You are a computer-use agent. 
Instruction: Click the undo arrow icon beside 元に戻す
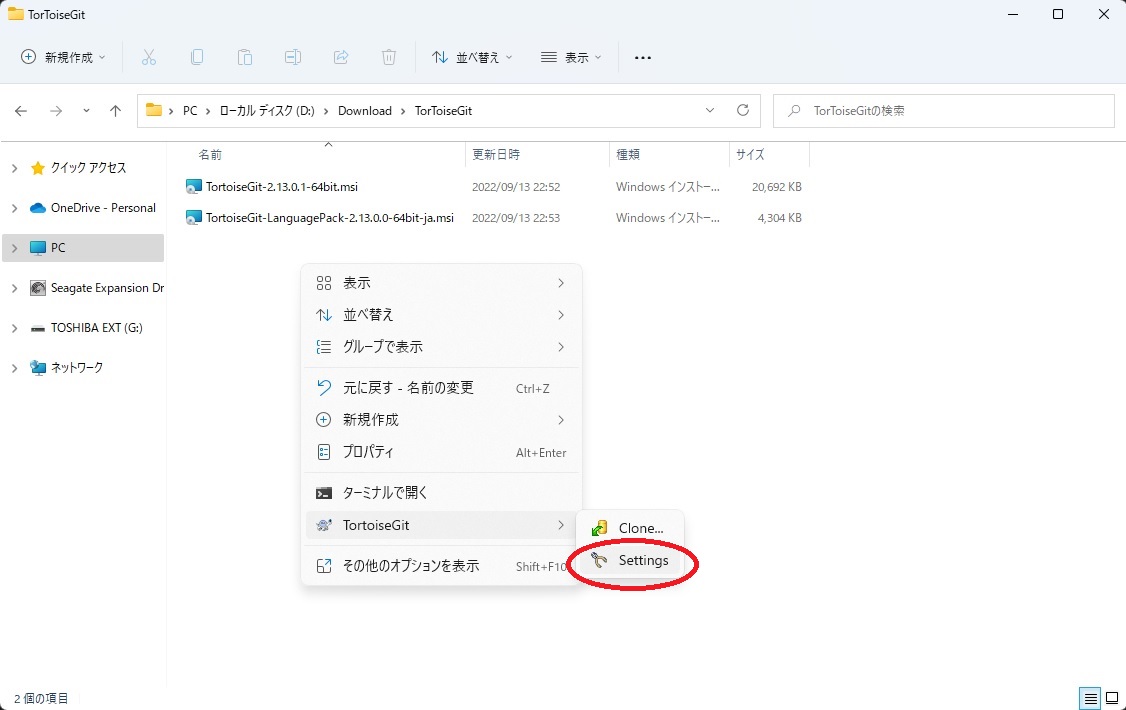pos(324,388)
